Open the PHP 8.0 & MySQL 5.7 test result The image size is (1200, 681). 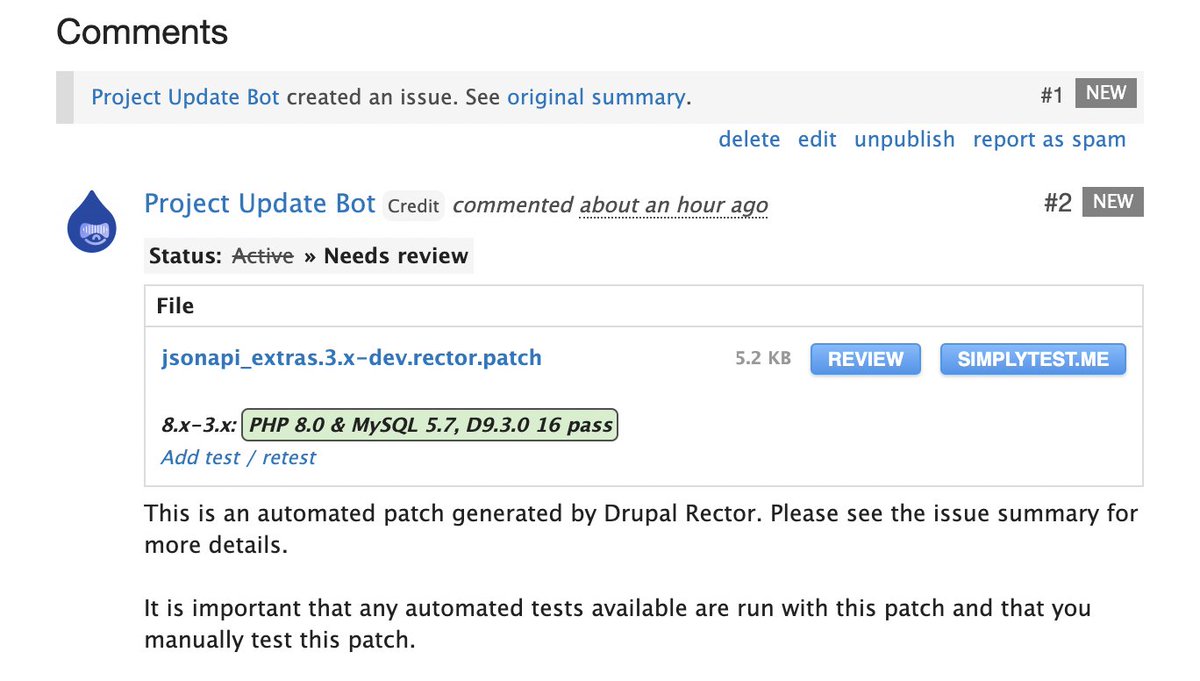point(430,425)
